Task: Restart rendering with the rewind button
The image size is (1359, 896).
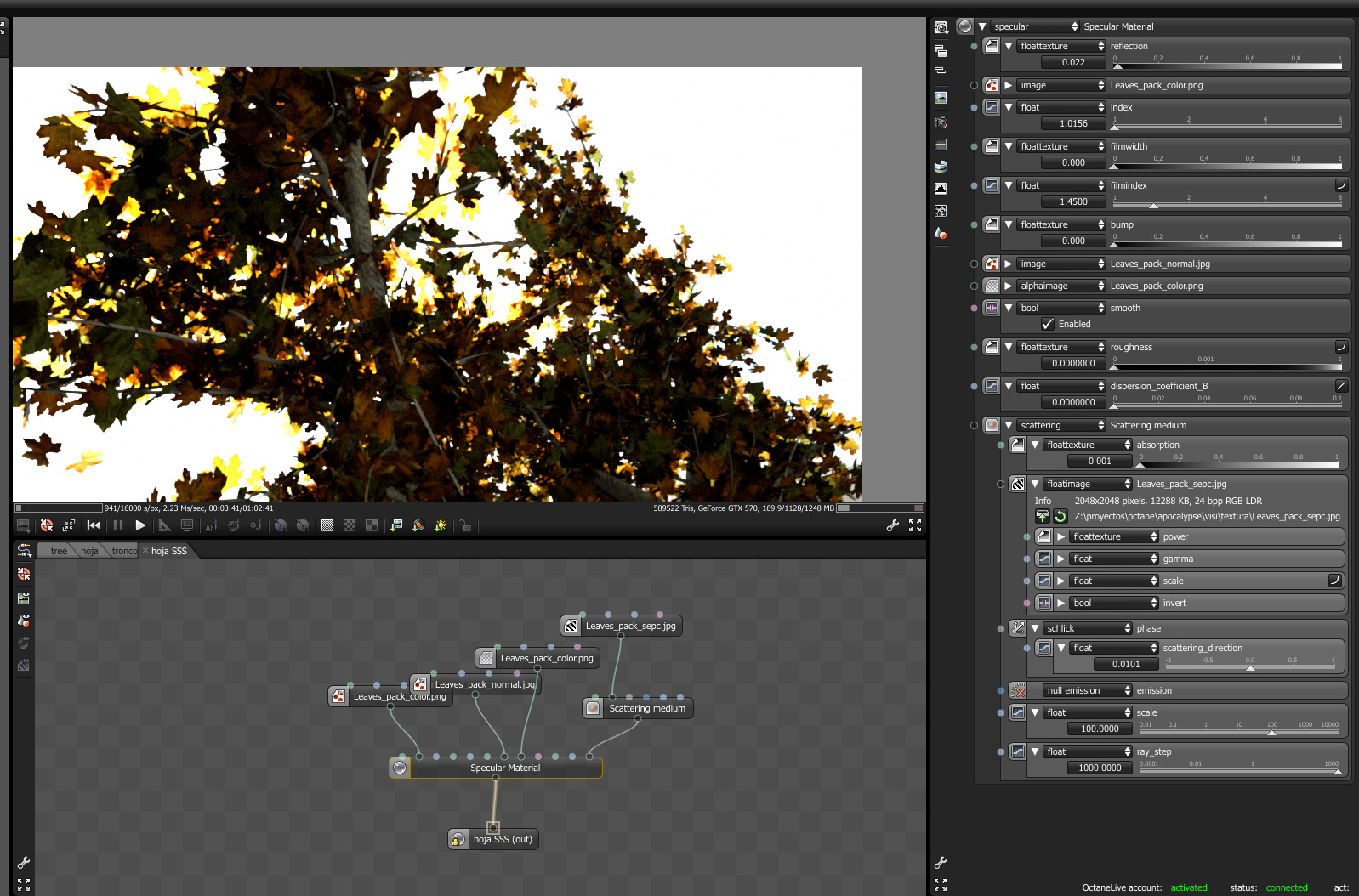Action: (94, 525)
